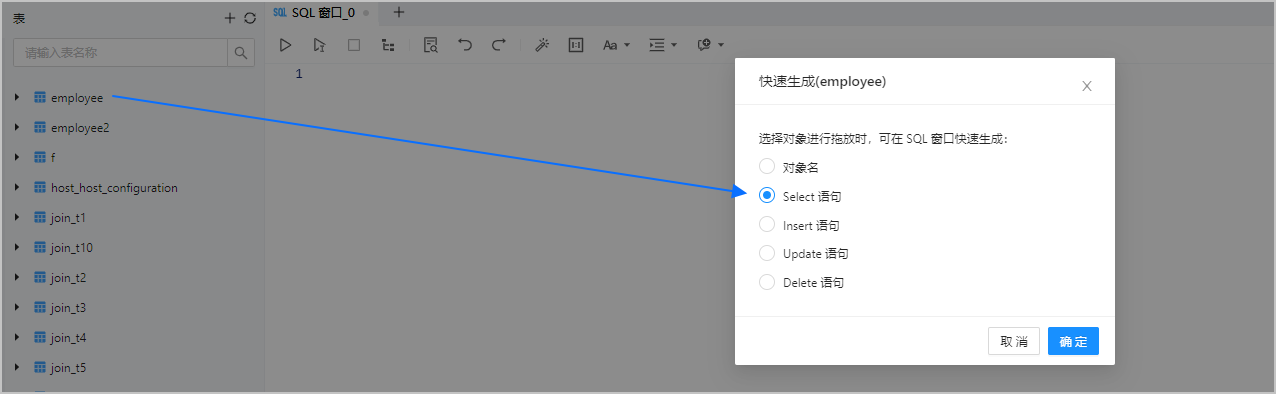Redo the last edit
The width and height of the screenshot is (1276, 394).
click(x=499, y=45)
